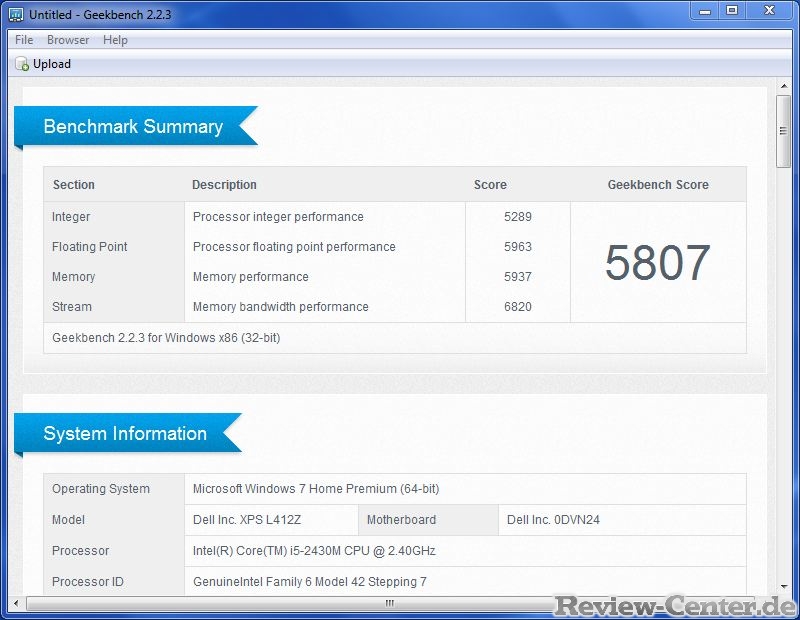The height and width of the screenshot is (620, 800).
Task: Open the File menu
Action: tap(24, 40)
